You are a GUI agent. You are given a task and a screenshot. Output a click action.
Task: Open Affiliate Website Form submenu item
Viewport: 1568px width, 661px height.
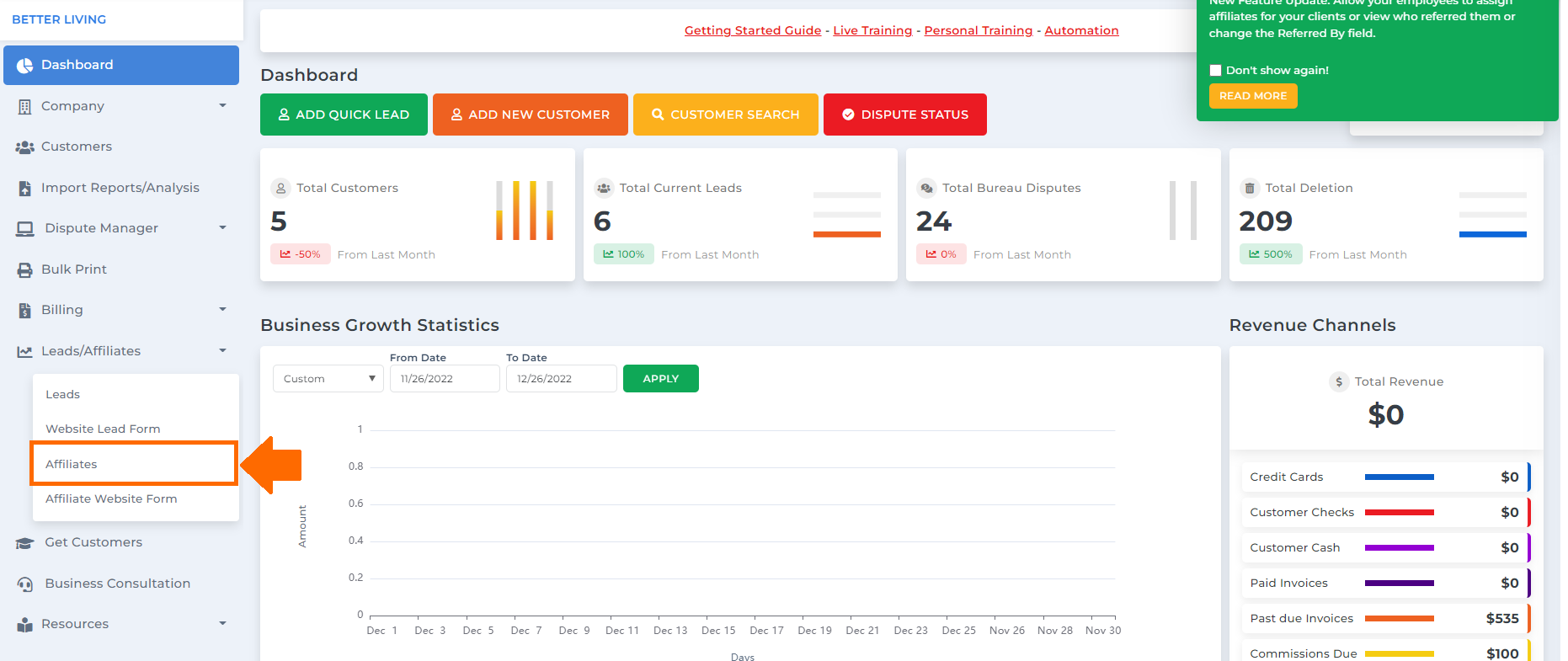tap(111, 498)
